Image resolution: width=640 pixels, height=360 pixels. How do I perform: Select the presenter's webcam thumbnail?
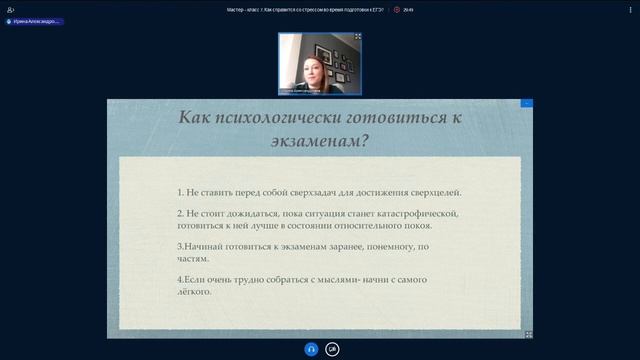(320, 64)
